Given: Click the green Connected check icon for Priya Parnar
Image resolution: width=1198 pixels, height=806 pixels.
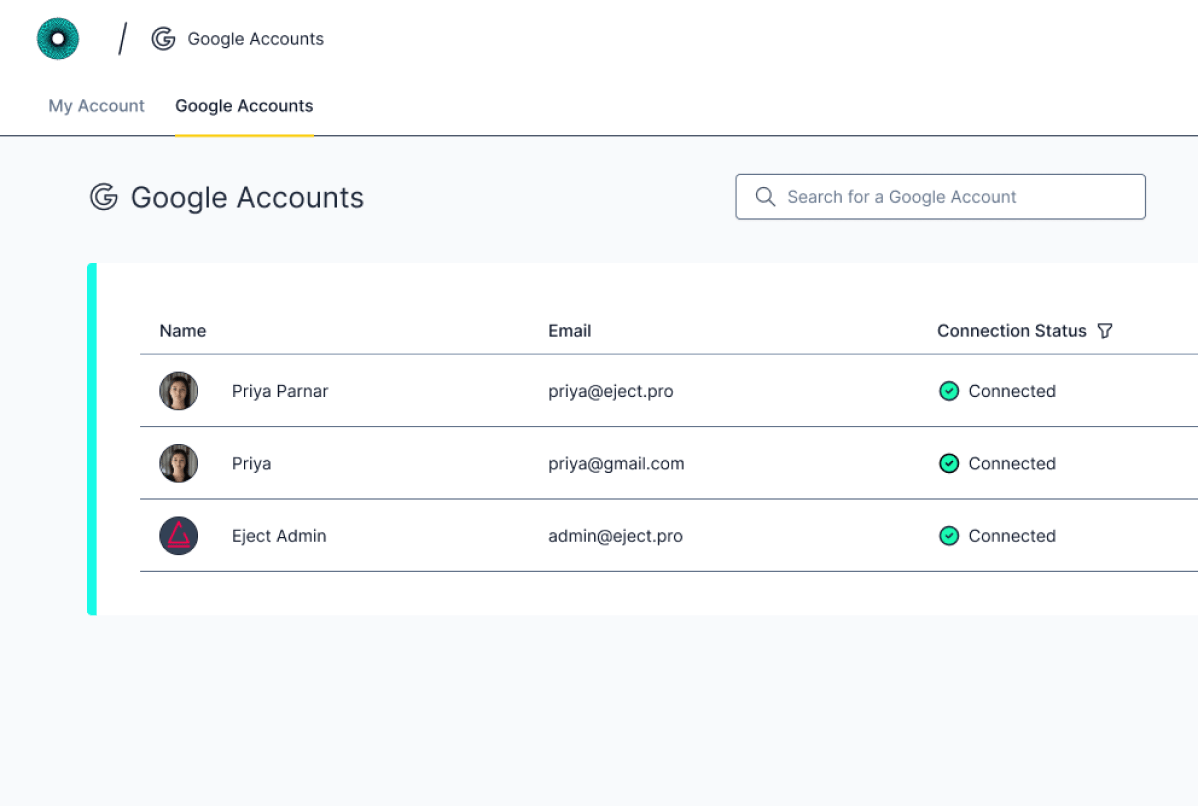Looking at the screenshot, I should tap(948, 391).
